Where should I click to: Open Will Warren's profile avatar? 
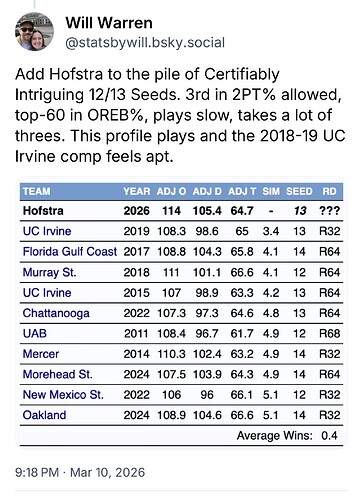tap(34, 32)
